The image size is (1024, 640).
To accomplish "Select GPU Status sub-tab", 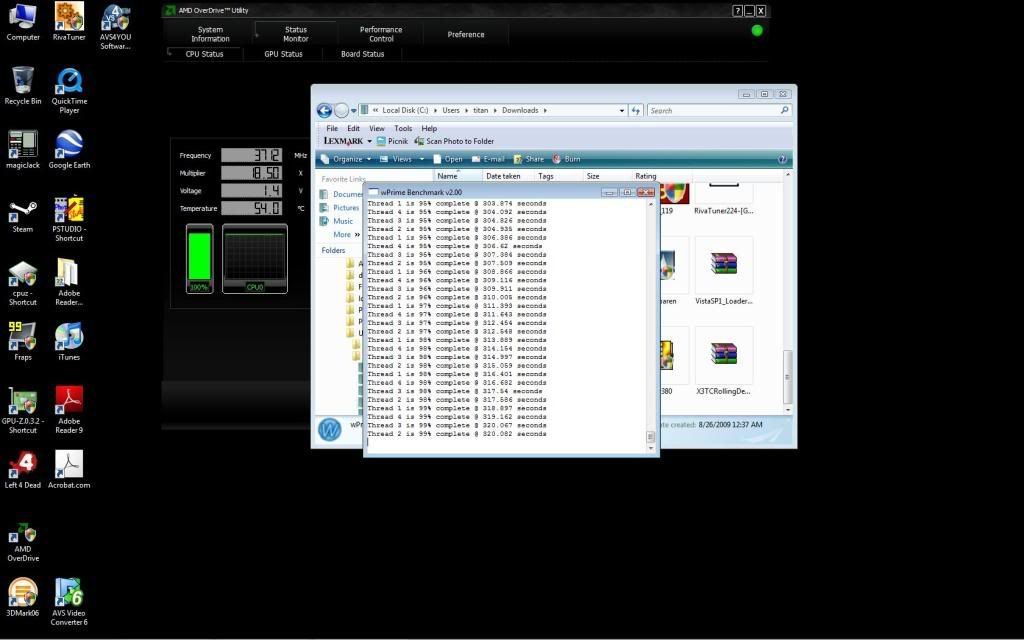I will click(x=283, y=54).
